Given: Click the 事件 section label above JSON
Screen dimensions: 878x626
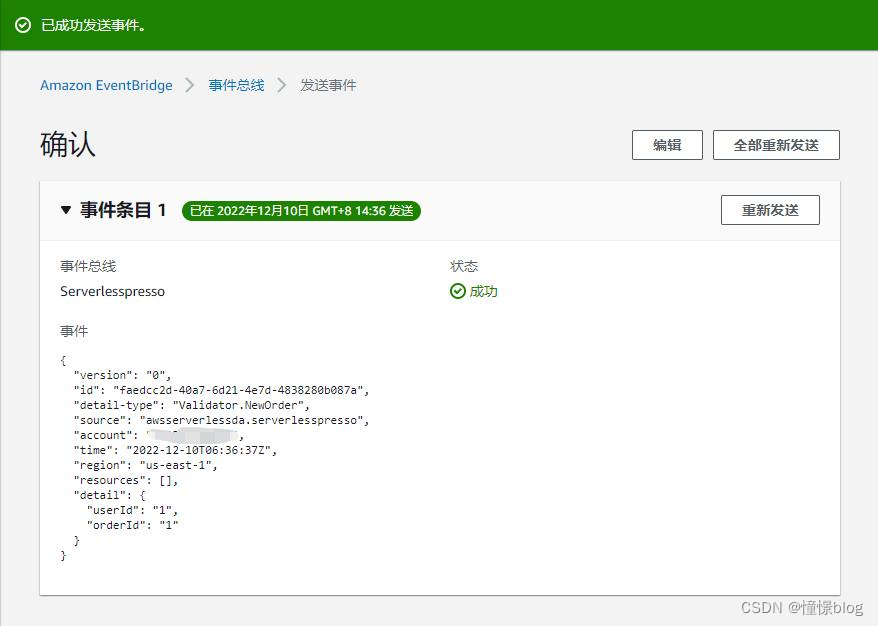Looking at the screenshot, I should click(x=74, y=331).
